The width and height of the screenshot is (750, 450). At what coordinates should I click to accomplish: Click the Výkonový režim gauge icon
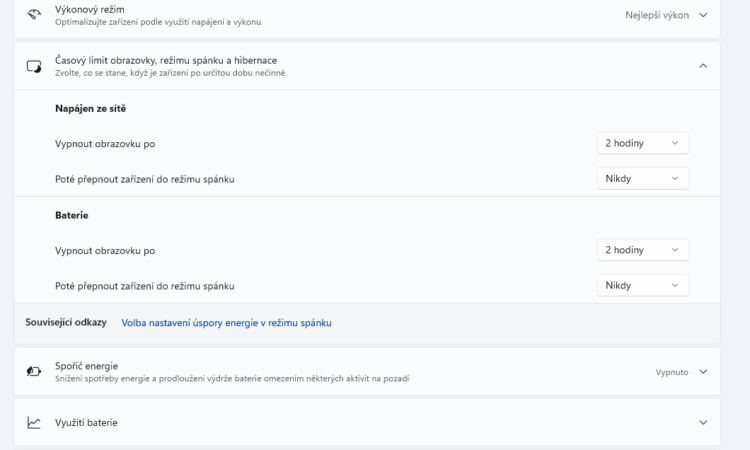tap(34, 15)
